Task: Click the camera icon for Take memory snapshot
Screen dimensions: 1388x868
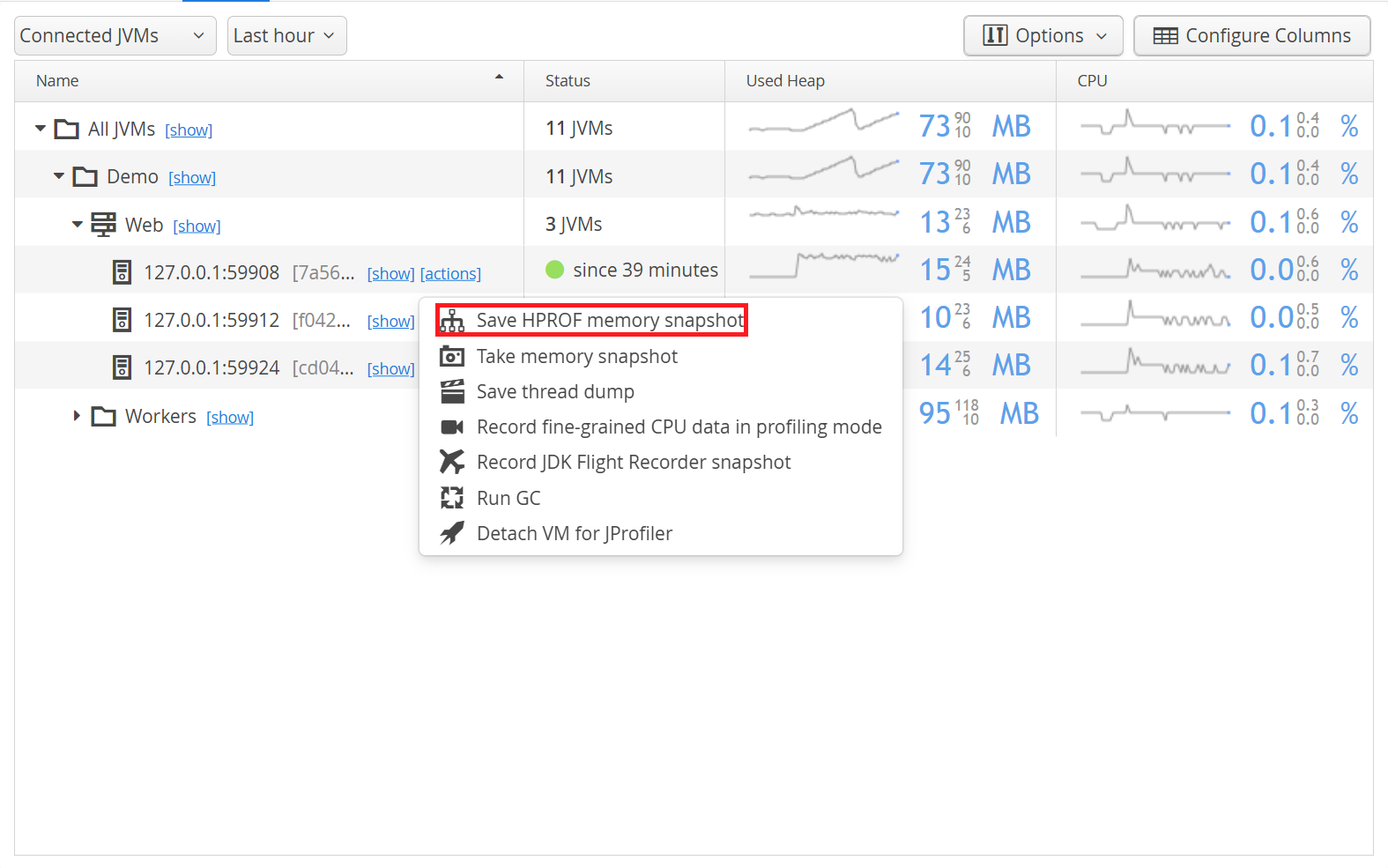Action: pos(452,356)
